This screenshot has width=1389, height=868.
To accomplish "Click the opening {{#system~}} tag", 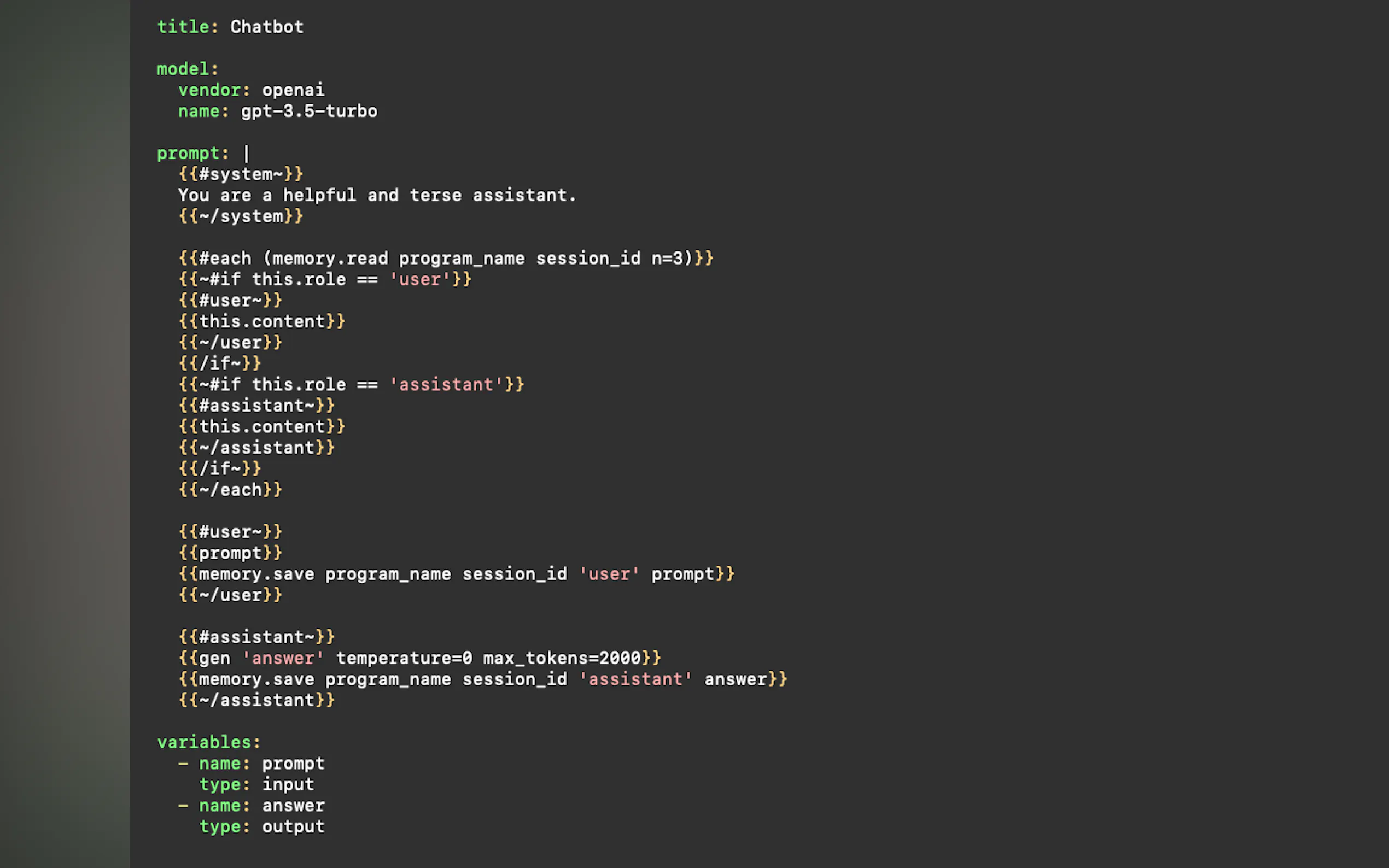I will tap(241, 174).
